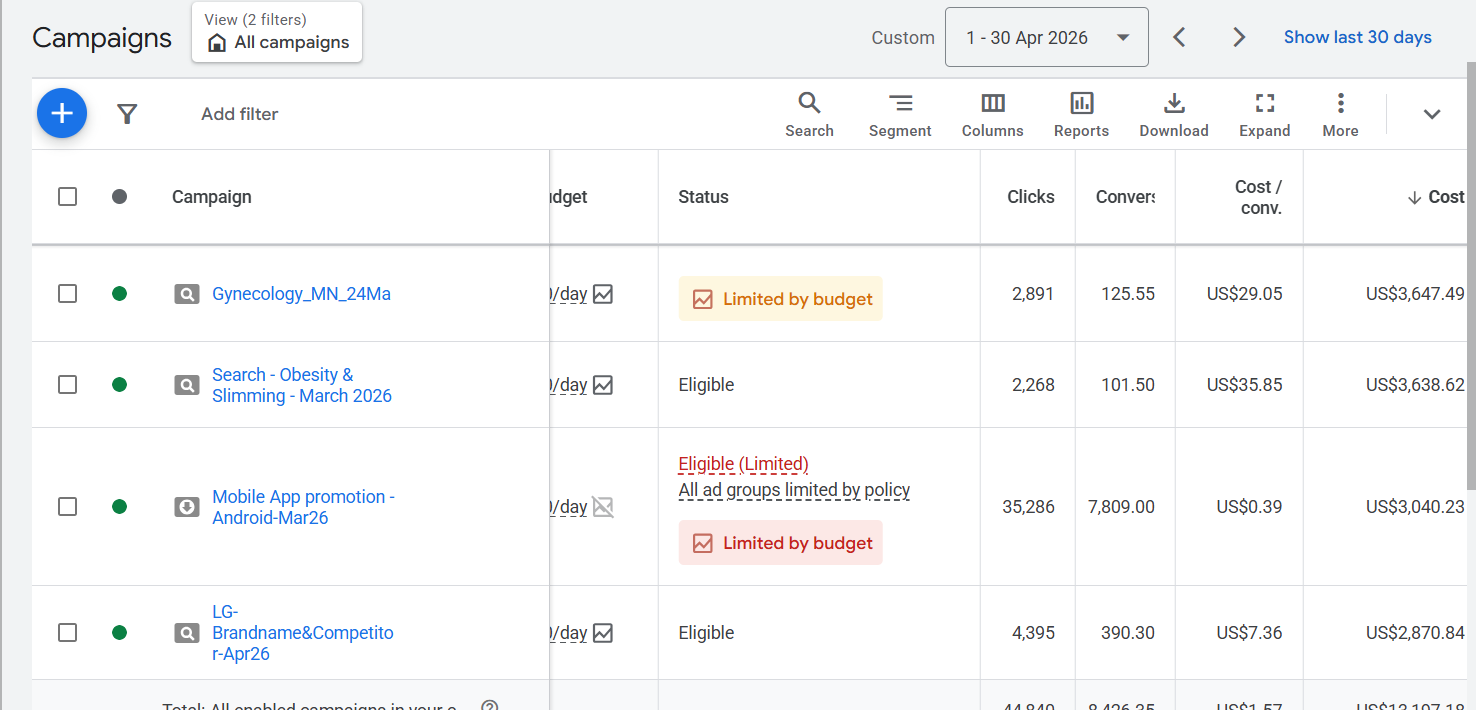Open status dot of Search - Obesity & Slimming
The height and width of the screenshot is (710, 1476).
tap(120, 385)
